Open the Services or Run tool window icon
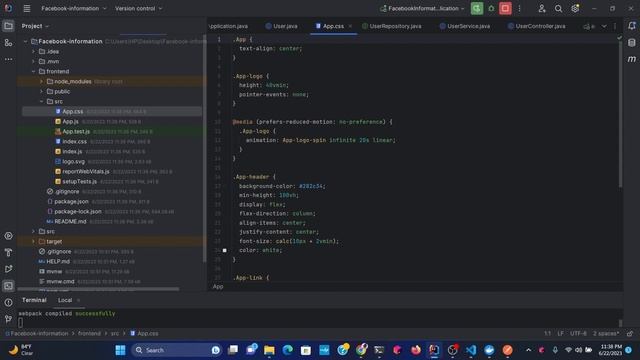 point(8,236)
